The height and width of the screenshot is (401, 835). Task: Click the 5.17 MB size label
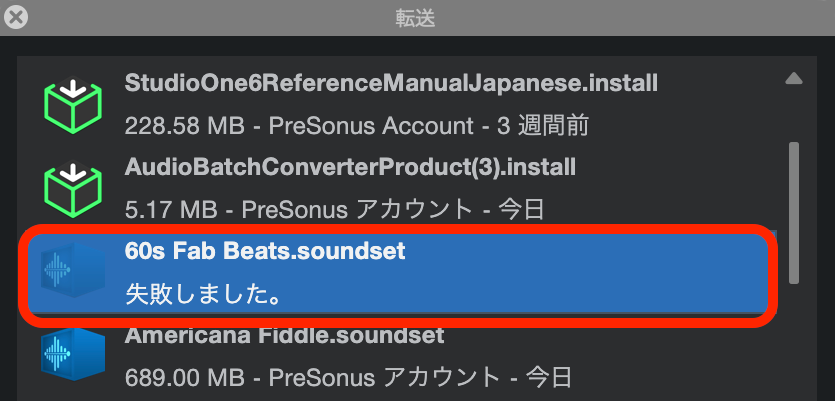coord(171,210)
